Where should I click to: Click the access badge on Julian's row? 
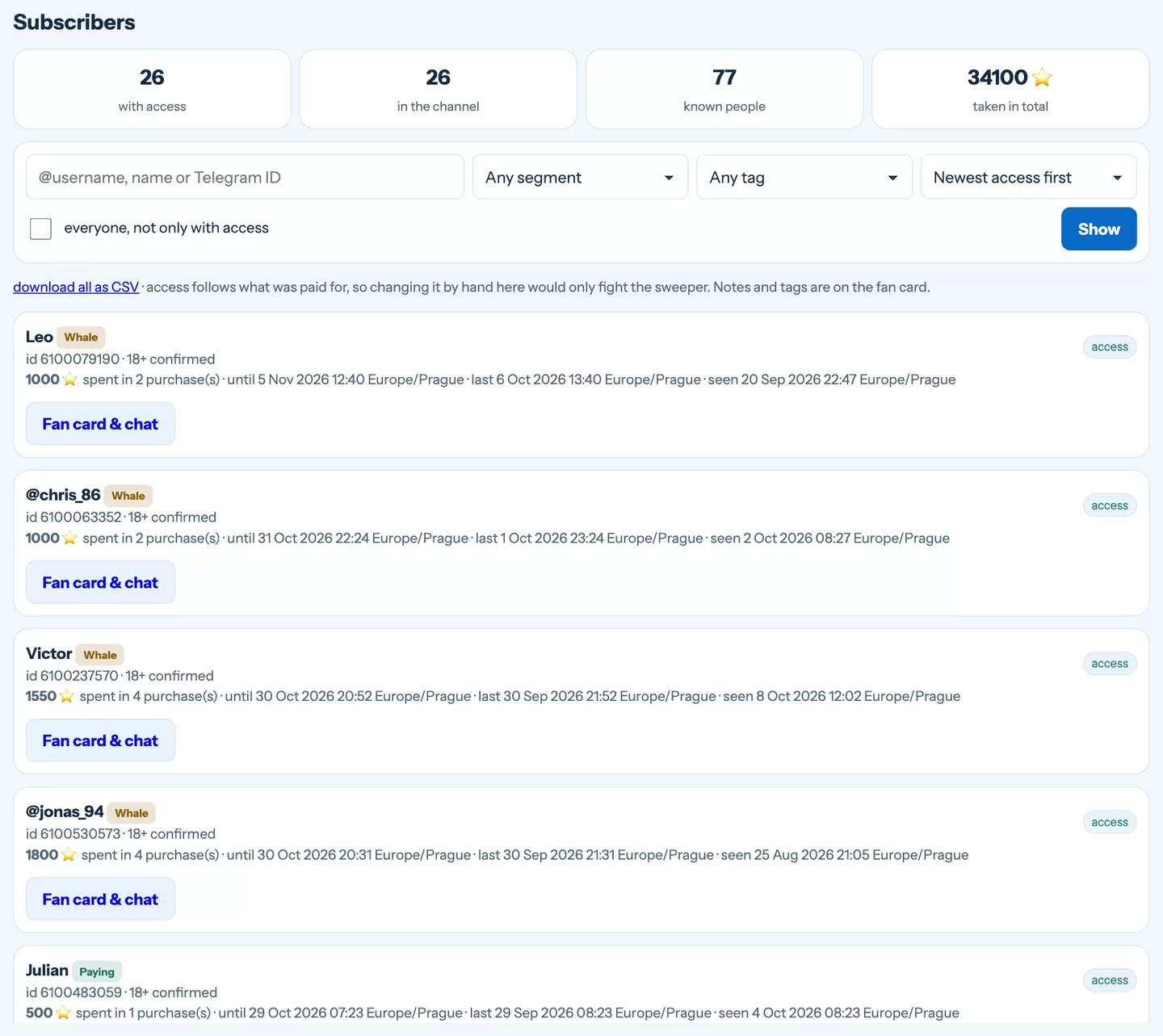pyautogui.click(x=1110, y=980)
